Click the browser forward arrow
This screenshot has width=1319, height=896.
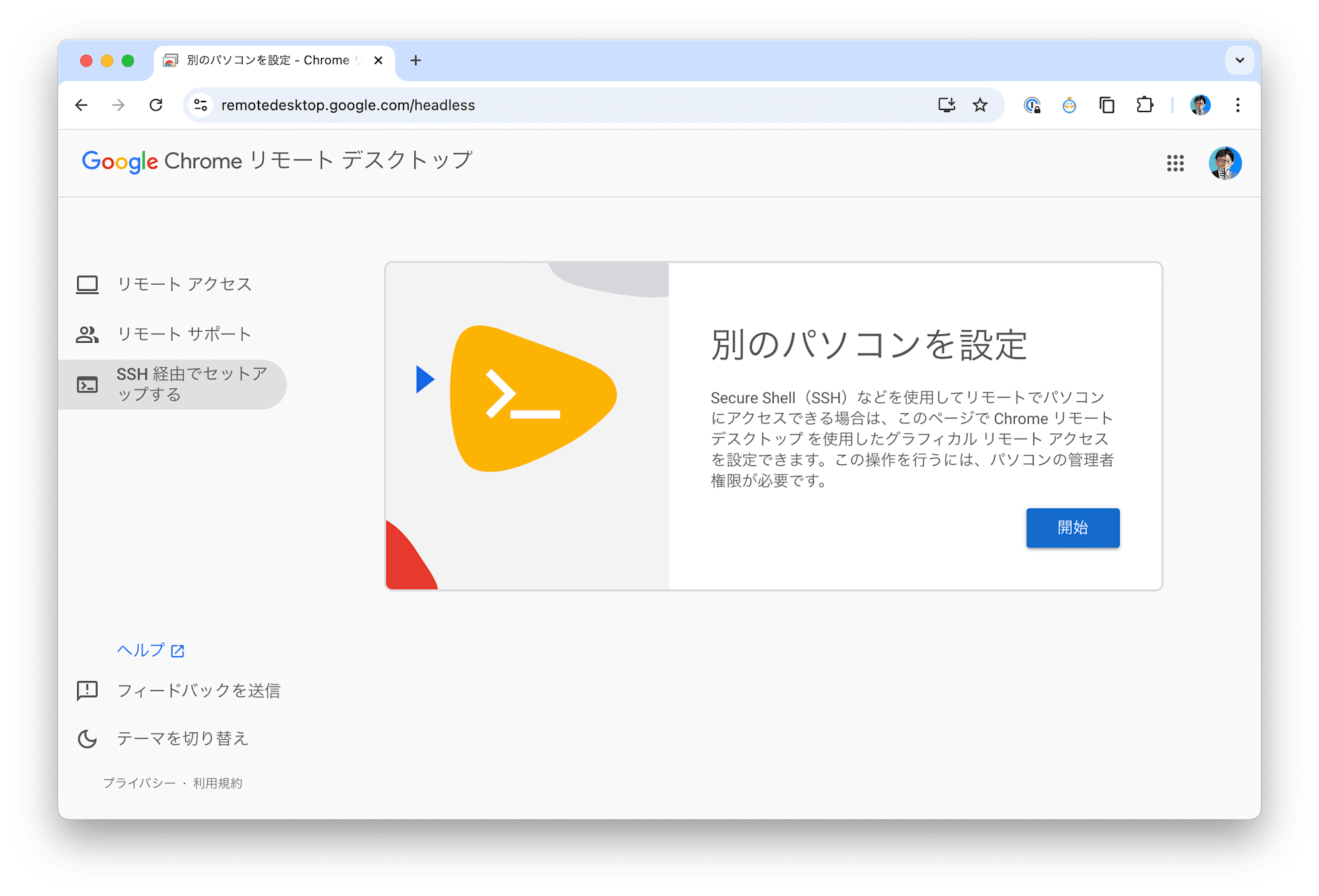coord(119,105)
